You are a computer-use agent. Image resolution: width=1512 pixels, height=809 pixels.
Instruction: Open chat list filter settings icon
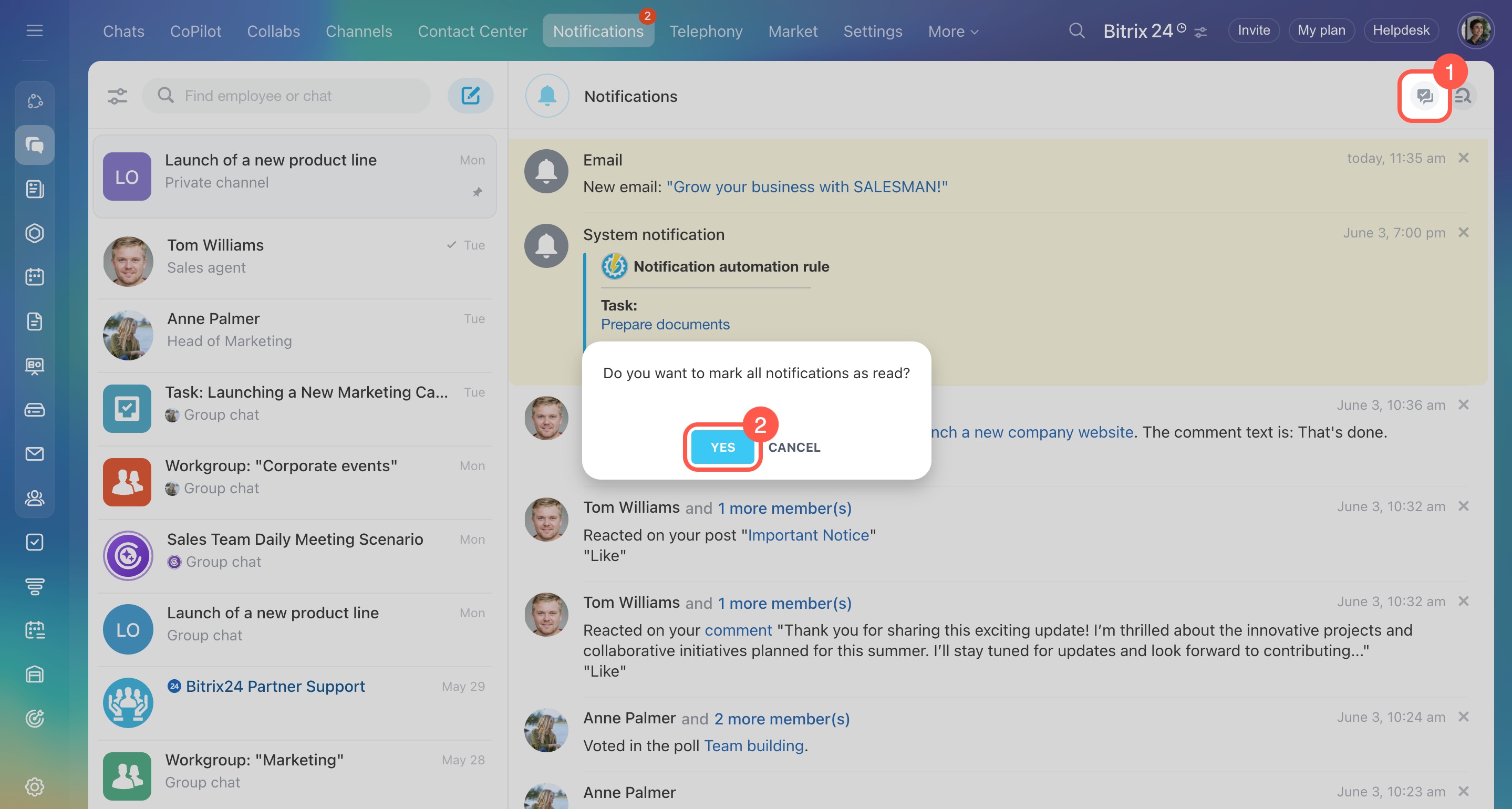pos(117,96)
